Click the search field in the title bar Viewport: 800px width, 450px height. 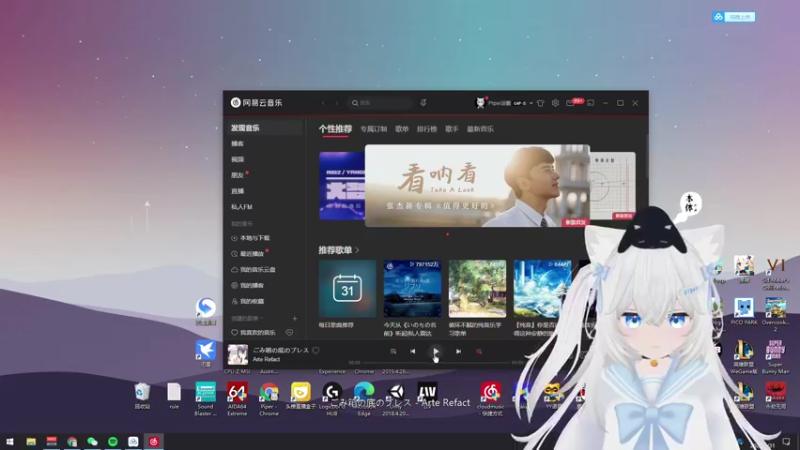tap(380, 103)
